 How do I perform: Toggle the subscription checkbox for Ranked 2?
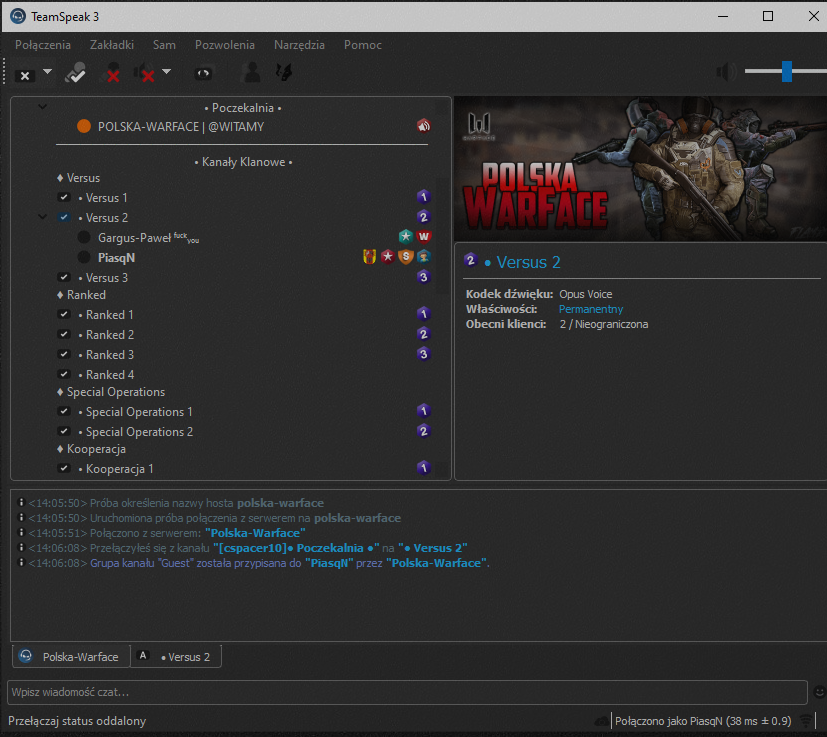(64, 334)
